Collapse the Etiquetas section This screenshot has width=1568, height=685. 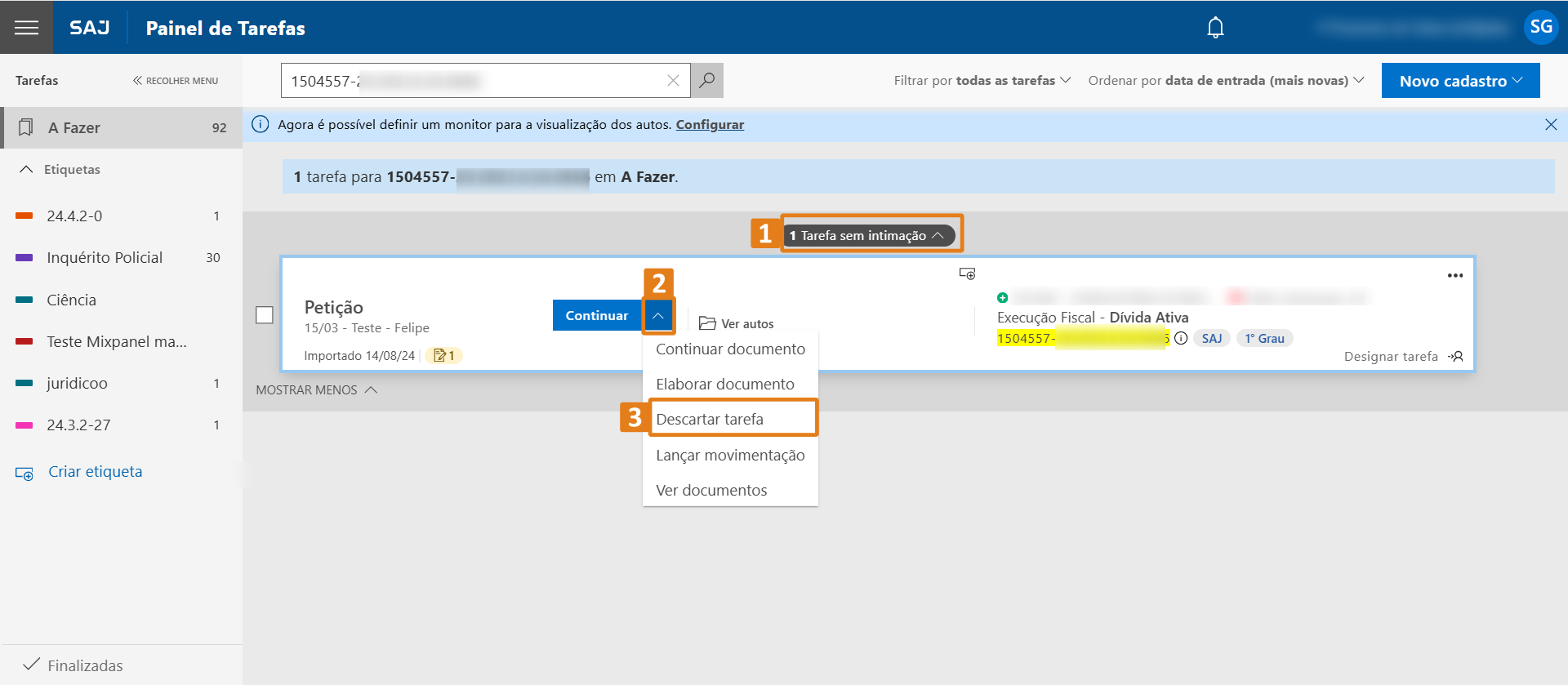point(26,170)
